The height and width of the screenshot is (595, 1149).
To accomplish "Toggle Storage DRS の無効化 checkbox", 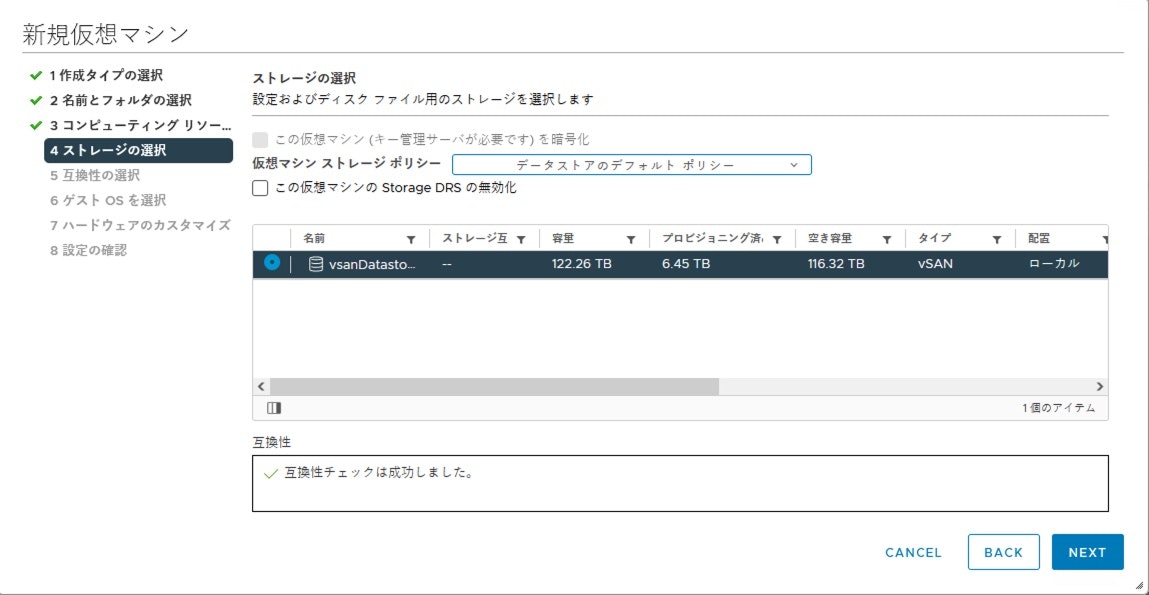I will 260,188.
